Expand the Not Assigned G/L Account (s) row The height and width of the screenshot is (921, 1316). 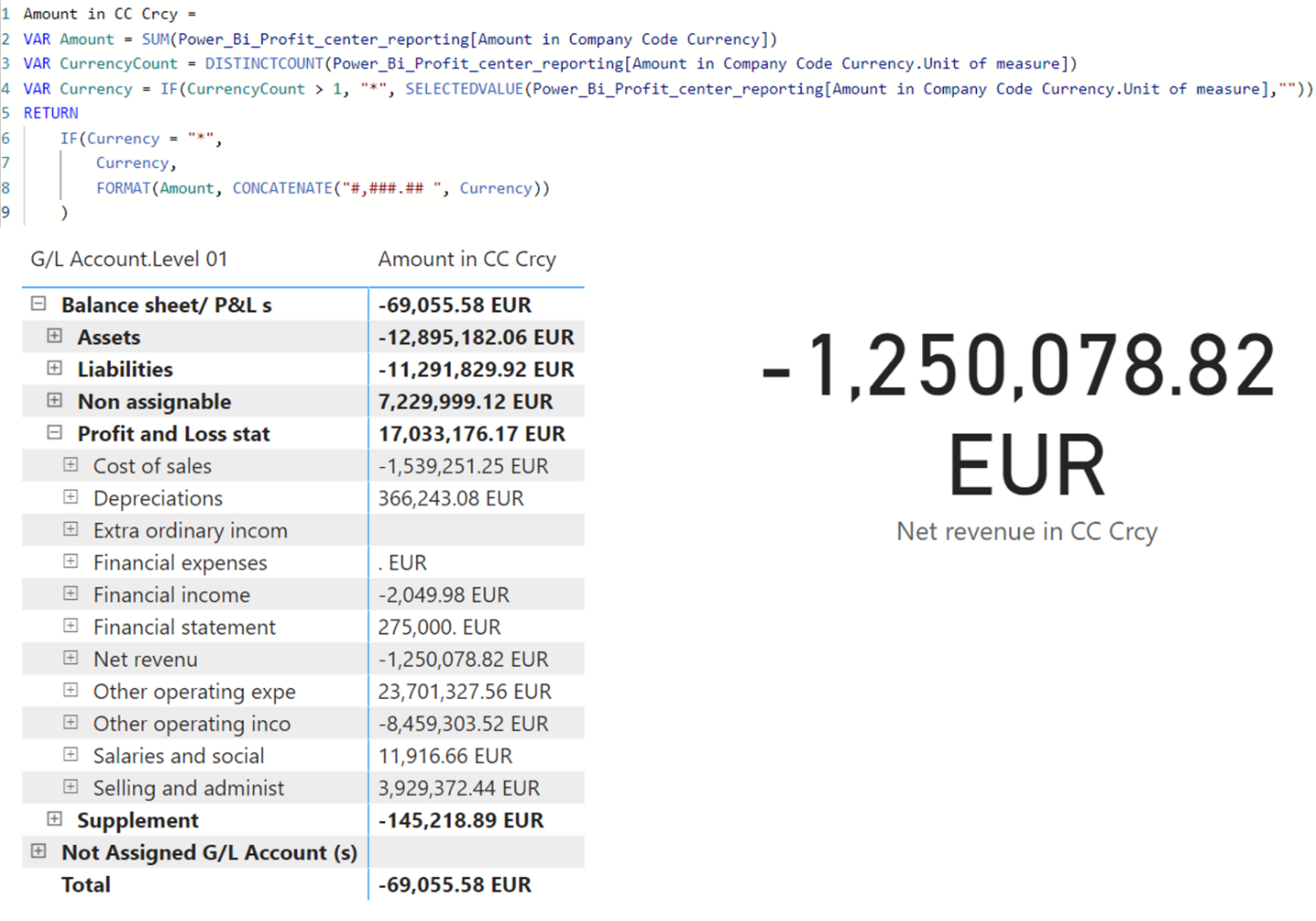point(38,851)
